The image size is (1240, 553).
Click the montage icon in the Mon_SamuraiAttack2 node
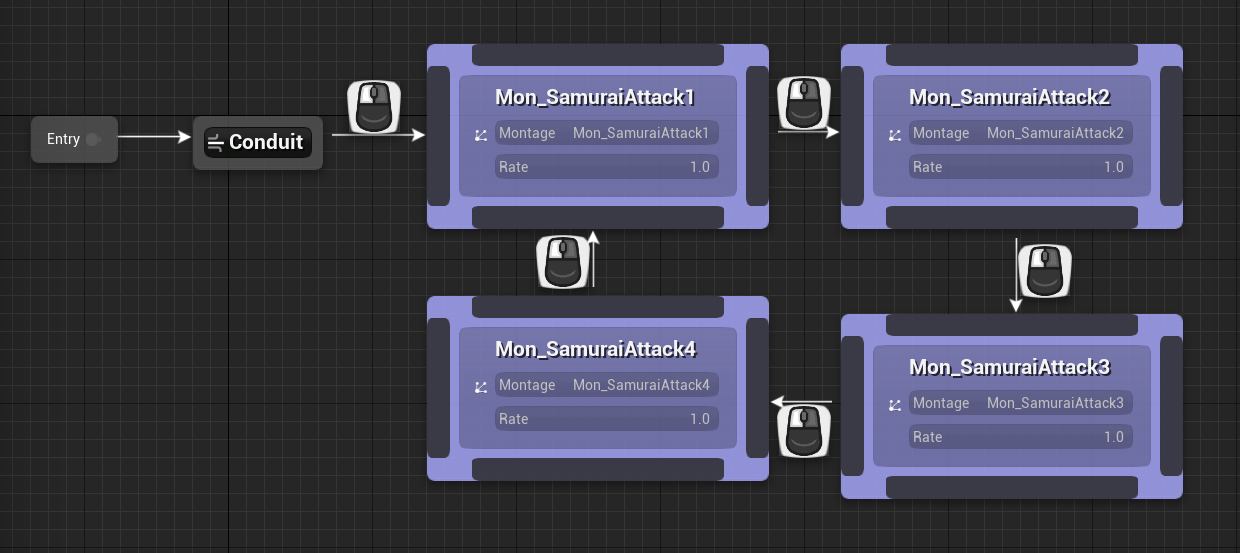895,134
